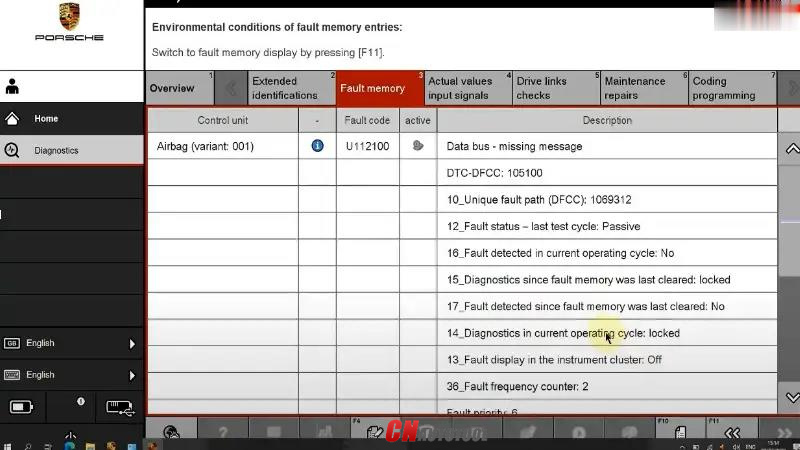Click the scroll down arrow of fault list
The image size is (800, 450).
pyautogui.click(x=792, y=397)
